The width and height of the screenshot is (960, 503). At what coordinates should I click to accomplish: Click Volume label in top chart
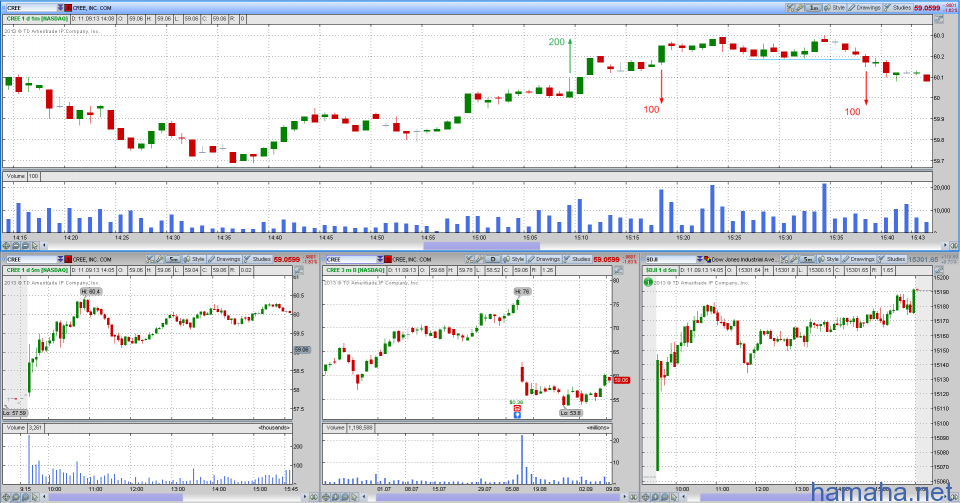pyautogui.click(x=15, y=176)
